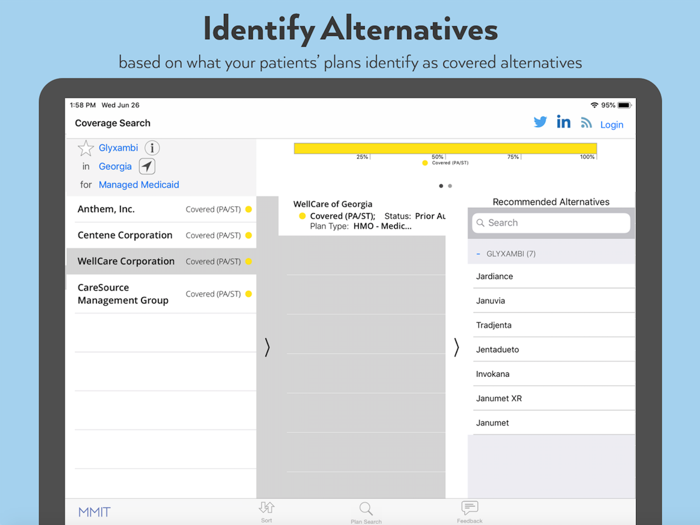The width and height of the screenshot is (700, 525).
Task: Open the RSS feed icon
Action: (586, 123)
